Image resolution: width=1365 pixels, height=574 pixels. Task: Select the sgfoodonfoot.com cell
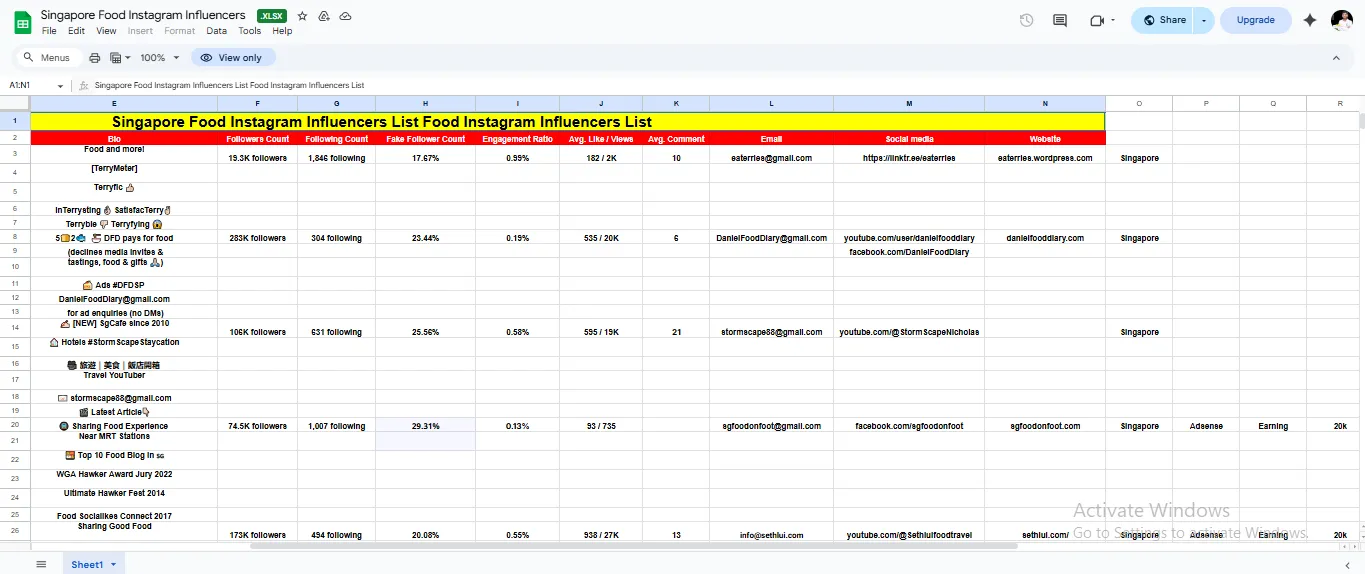1045,426
